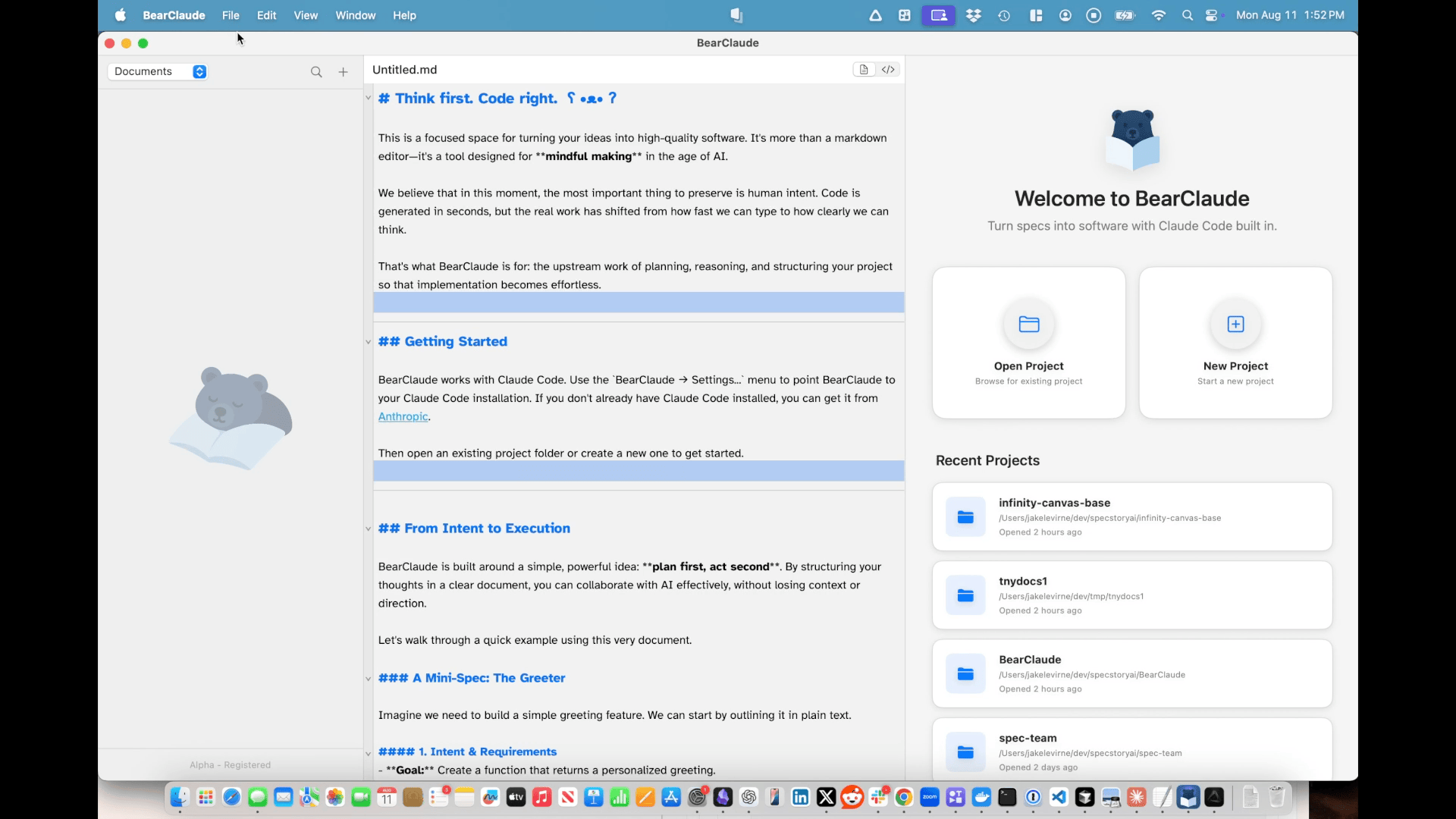The height and width of the screenshot is (819, 1456).
Task: Open Google Chrome from the Dock
Action: [903, 797]
